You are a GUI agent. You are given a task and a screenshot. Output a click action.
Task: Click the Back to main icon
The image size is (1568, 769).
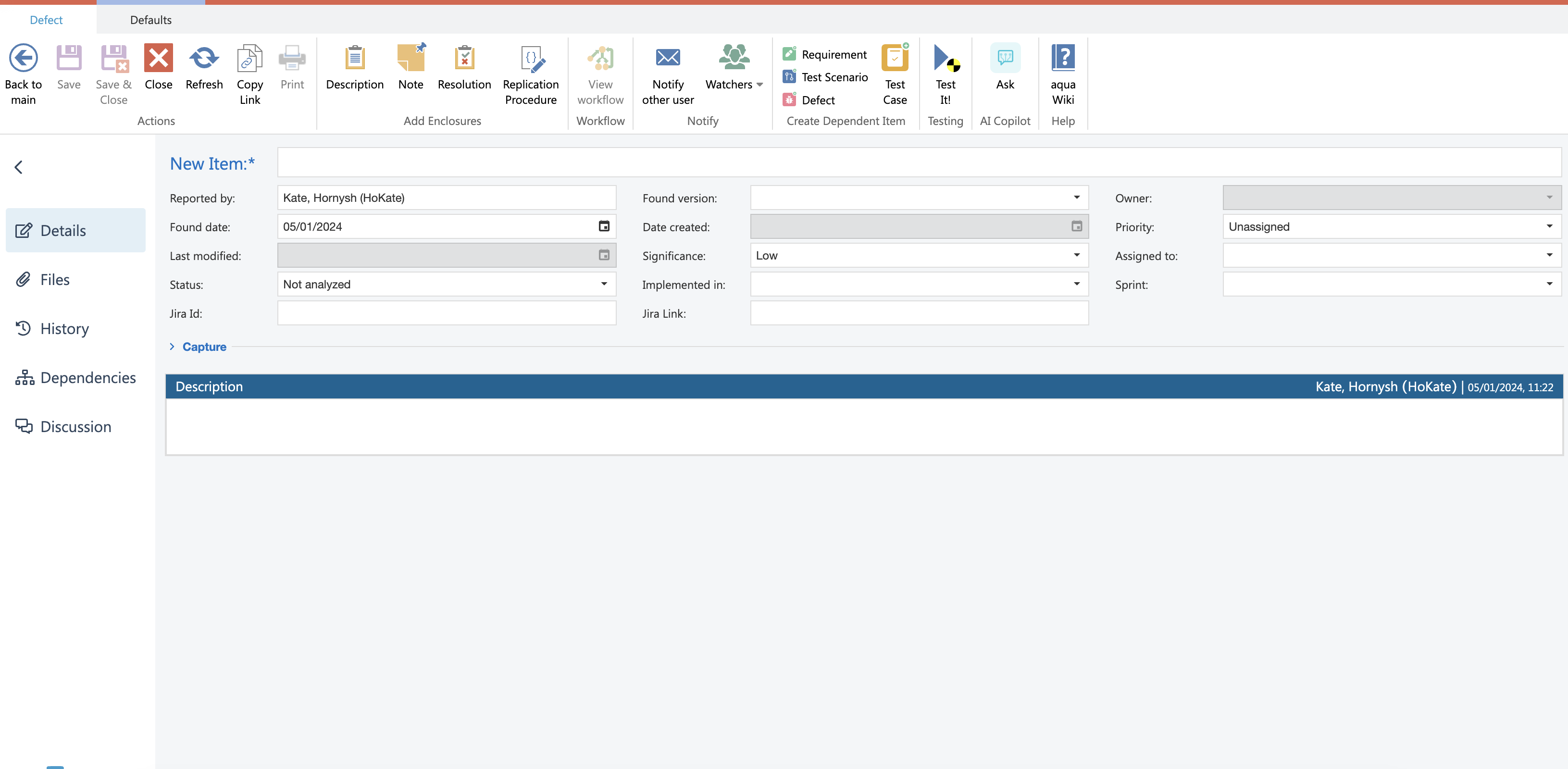(23, 59)
